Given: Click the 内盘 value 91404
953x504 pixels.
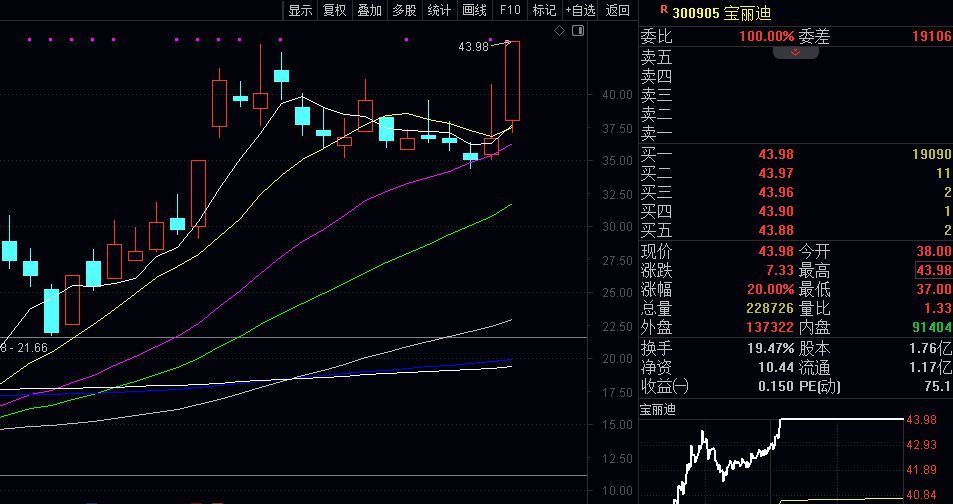Looking at the screenshot, I should pos(932,327).
